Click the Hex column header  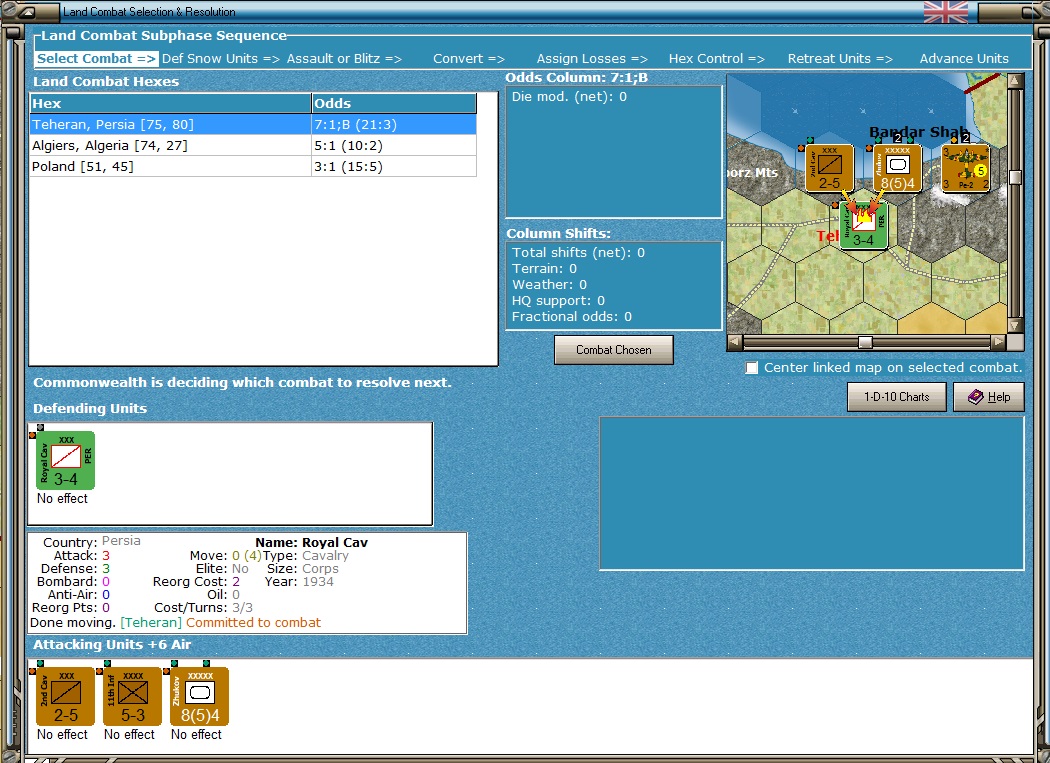[171, 103]
